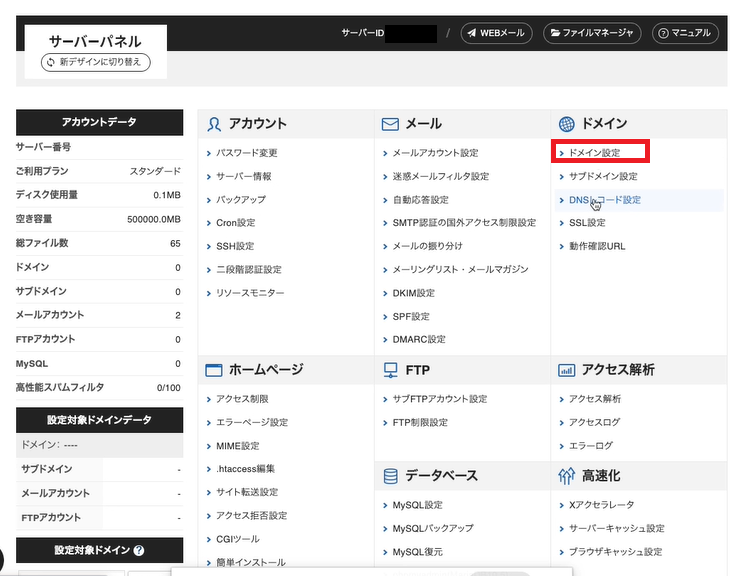
Task: Open アクセスログ
Action: [x=594, y=422]
